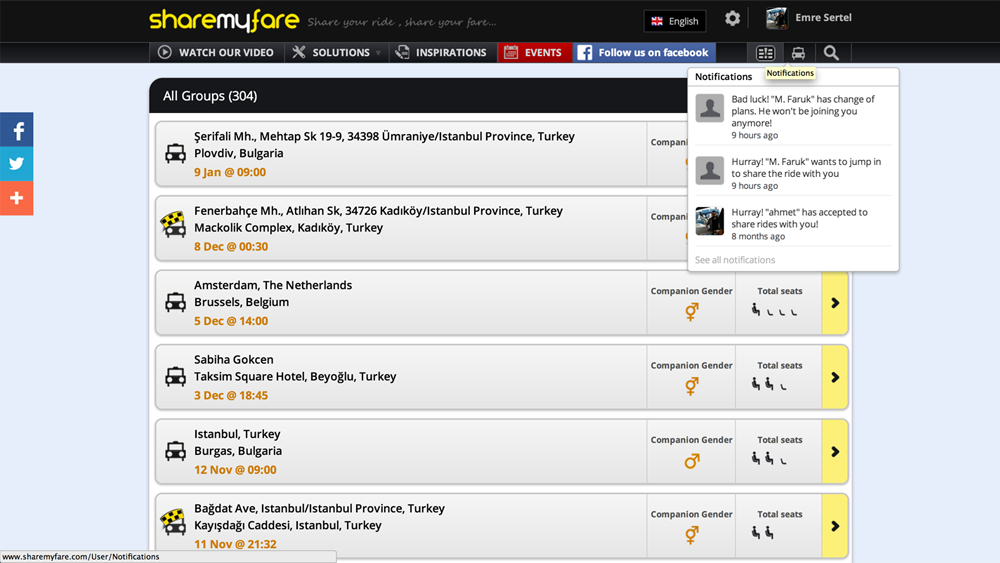Click car icon of Plovdiv, Bulgaria group
Image resolution: width=1000 pixels, height=563 pixels.
(x=175, y=153)
